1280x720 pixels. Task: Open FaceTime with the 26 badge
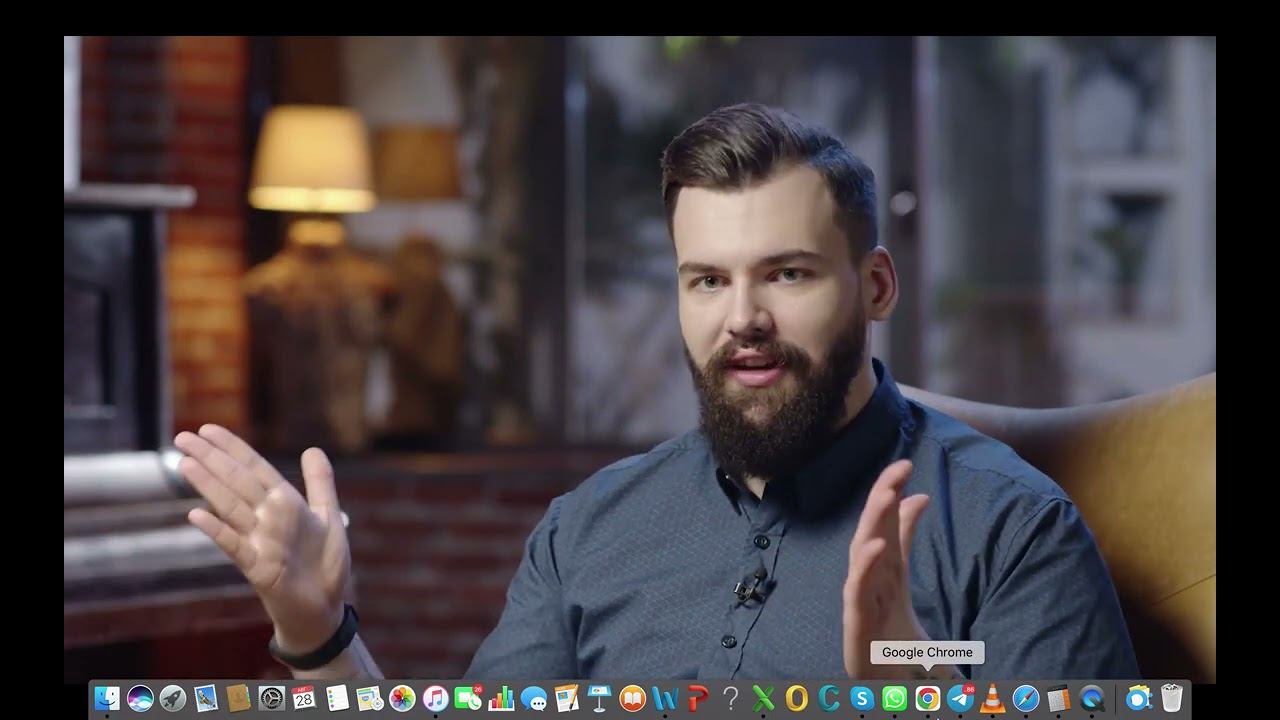[468, 698]
